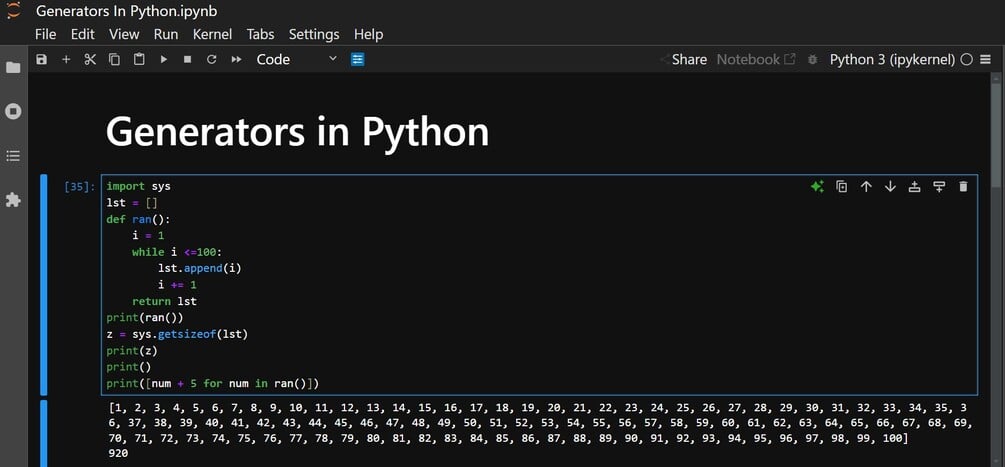Move the cell up with arrow icon
Image resolution: width=1005 pixels, height=467 pixels.
point(866,187)
